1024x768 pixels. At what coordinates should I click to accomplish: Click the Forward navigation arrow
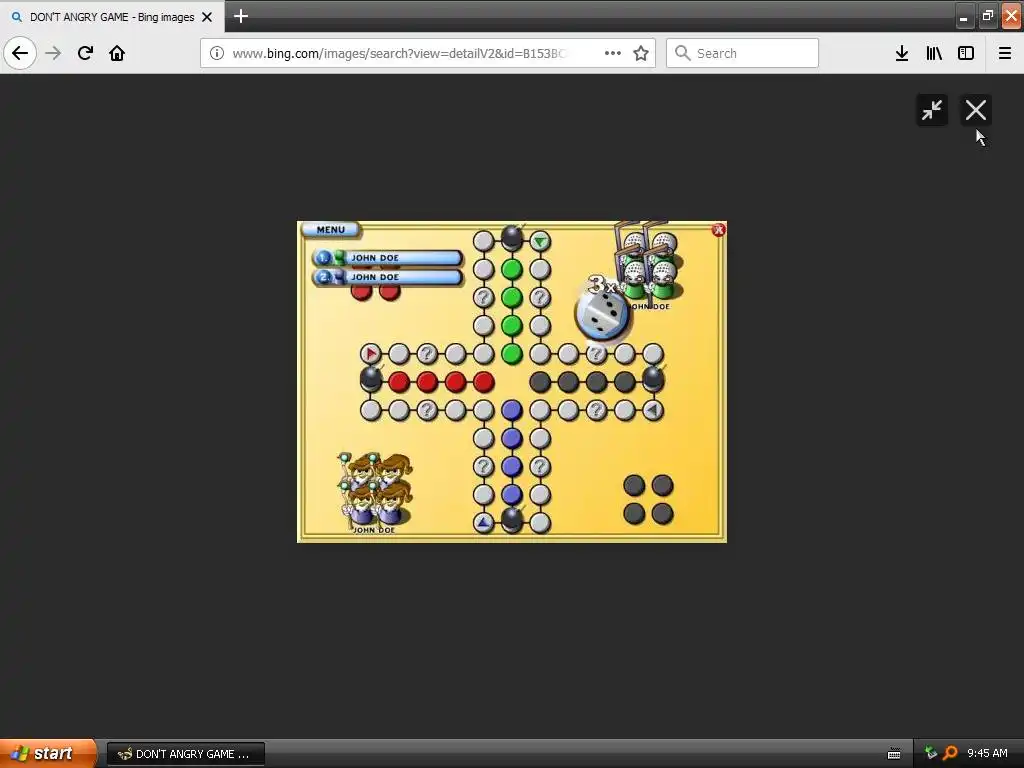tap(53, 53)
